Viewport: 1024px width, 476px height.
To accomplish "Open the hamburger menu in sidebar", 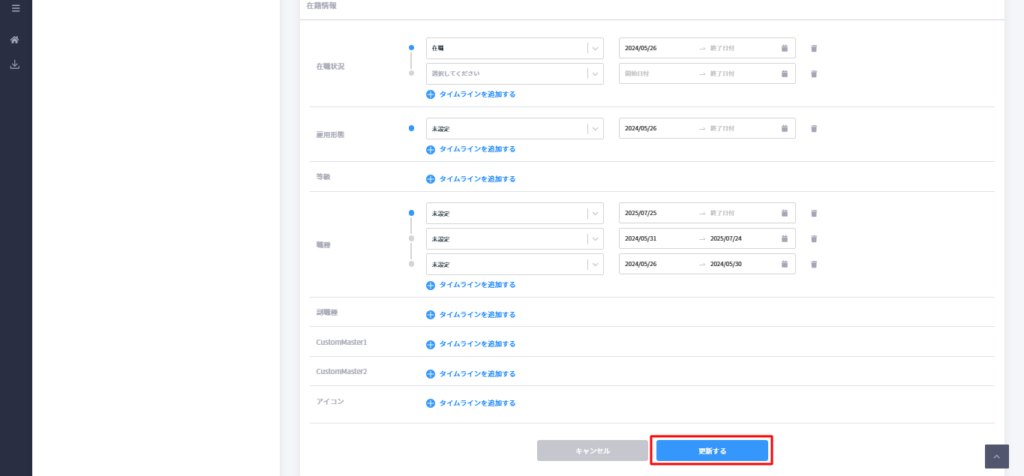I will tap(16, 8).
